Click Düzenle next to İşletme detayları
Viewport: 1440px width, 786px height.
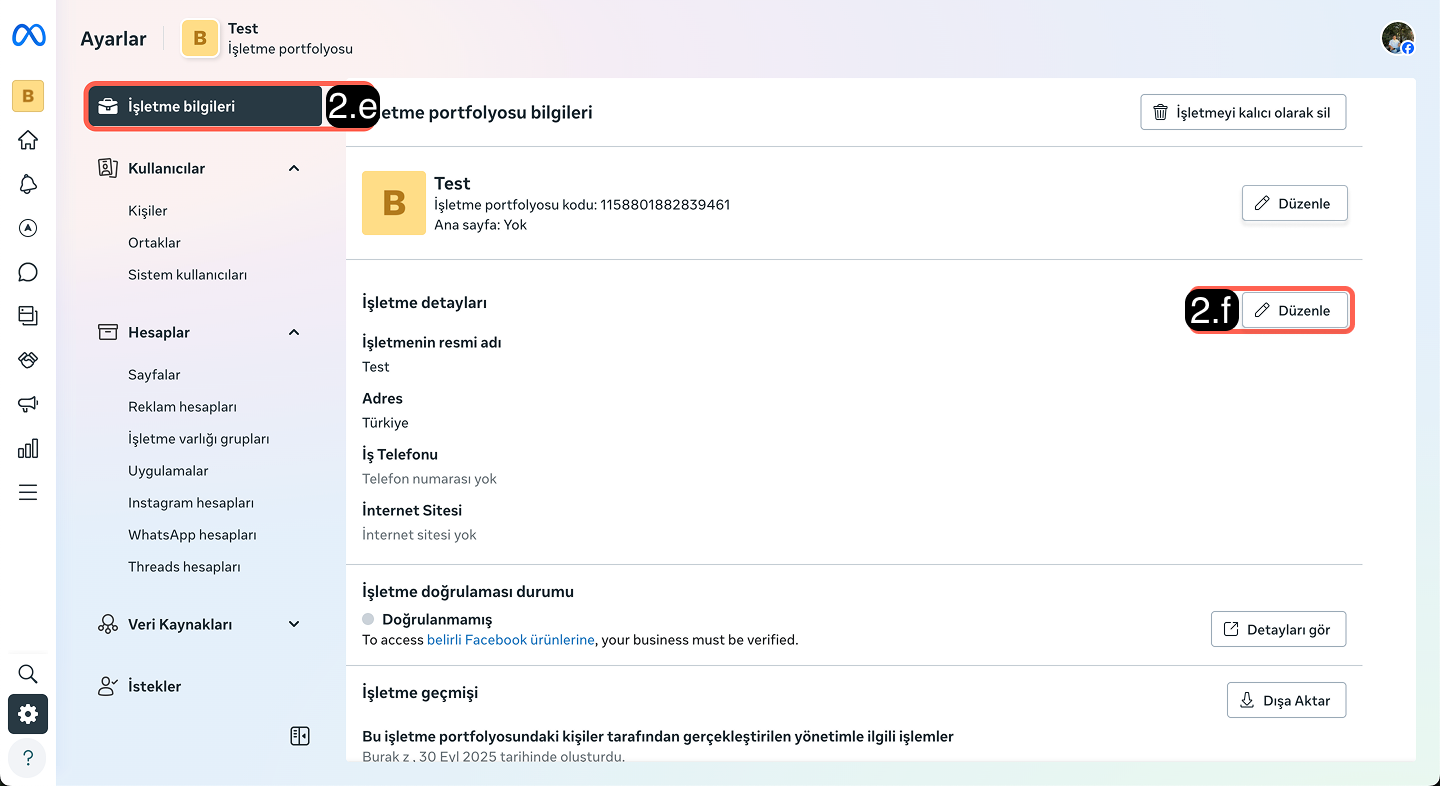(1294, 311)
